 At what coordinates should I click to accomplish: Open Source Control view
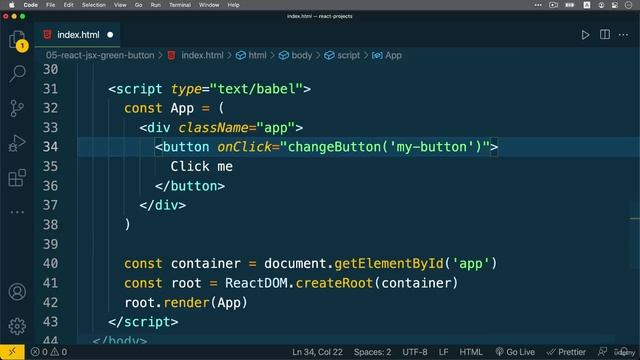17,109
